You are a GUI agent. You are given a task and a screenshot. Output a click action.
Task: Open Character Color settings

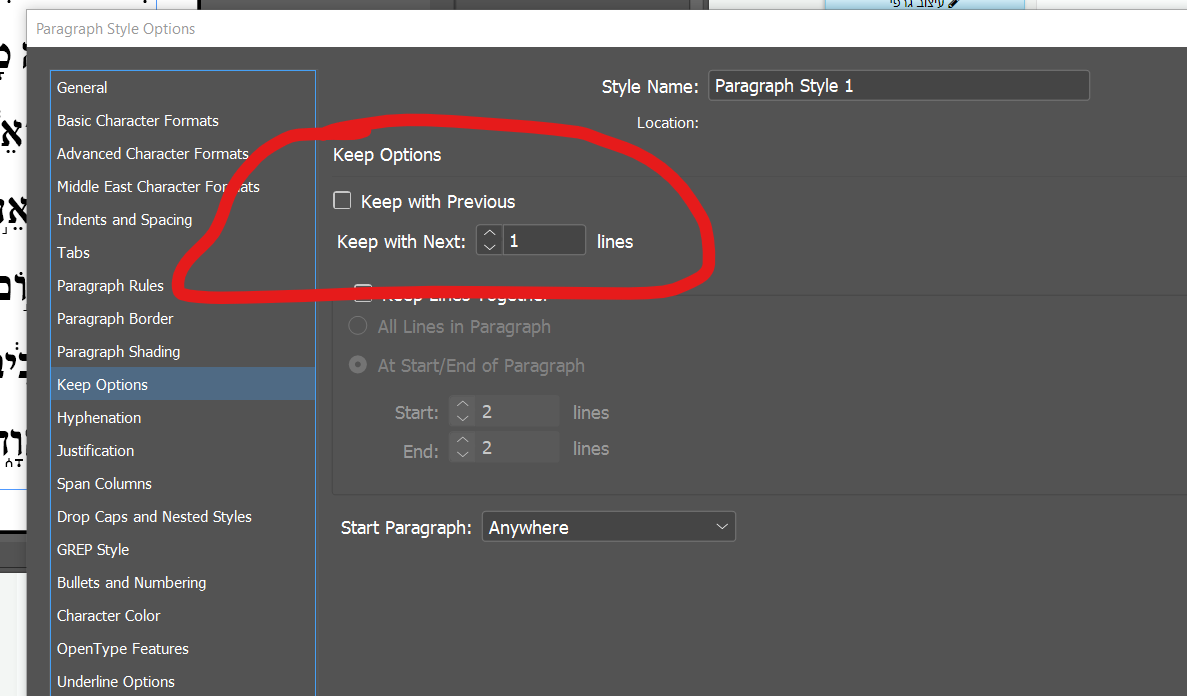(x=182, y=616)
